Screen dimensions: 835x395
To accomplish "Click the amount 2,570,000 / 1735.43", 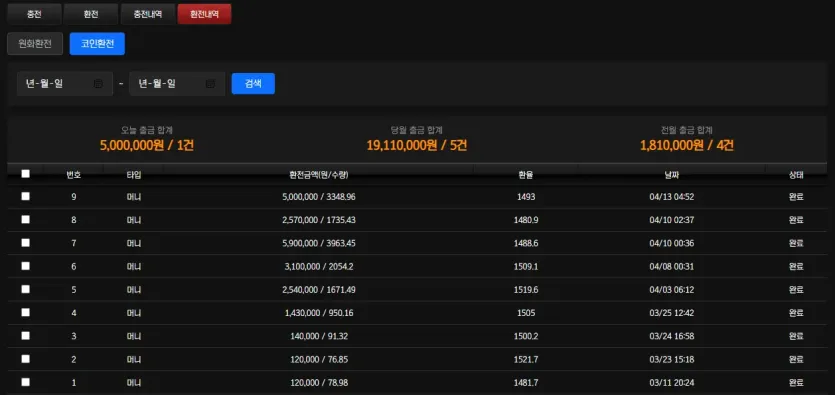I will [x=318, y=220].
